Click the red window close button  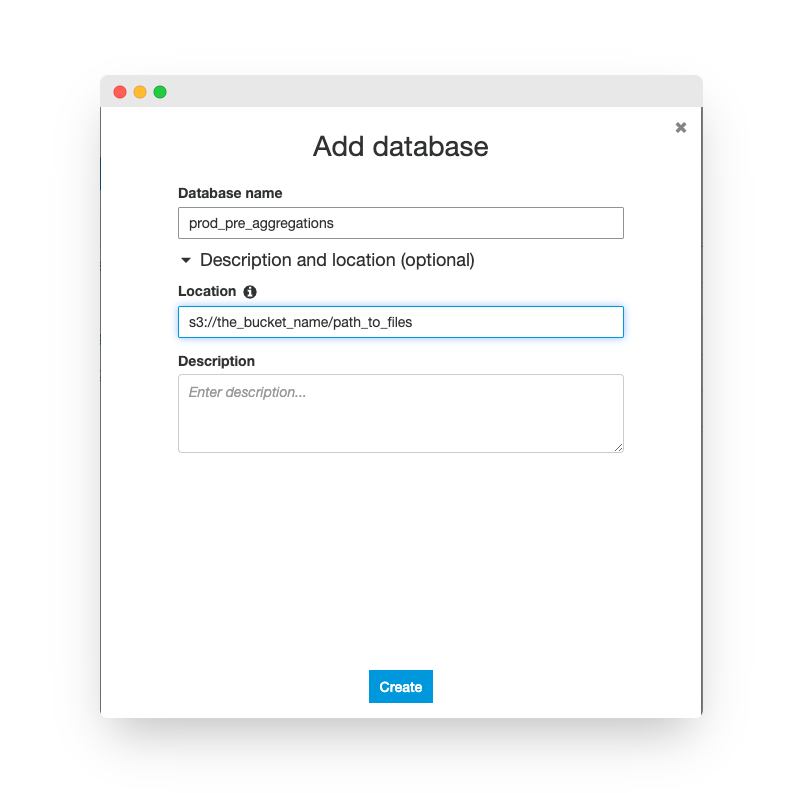click(x=120, y=92)
